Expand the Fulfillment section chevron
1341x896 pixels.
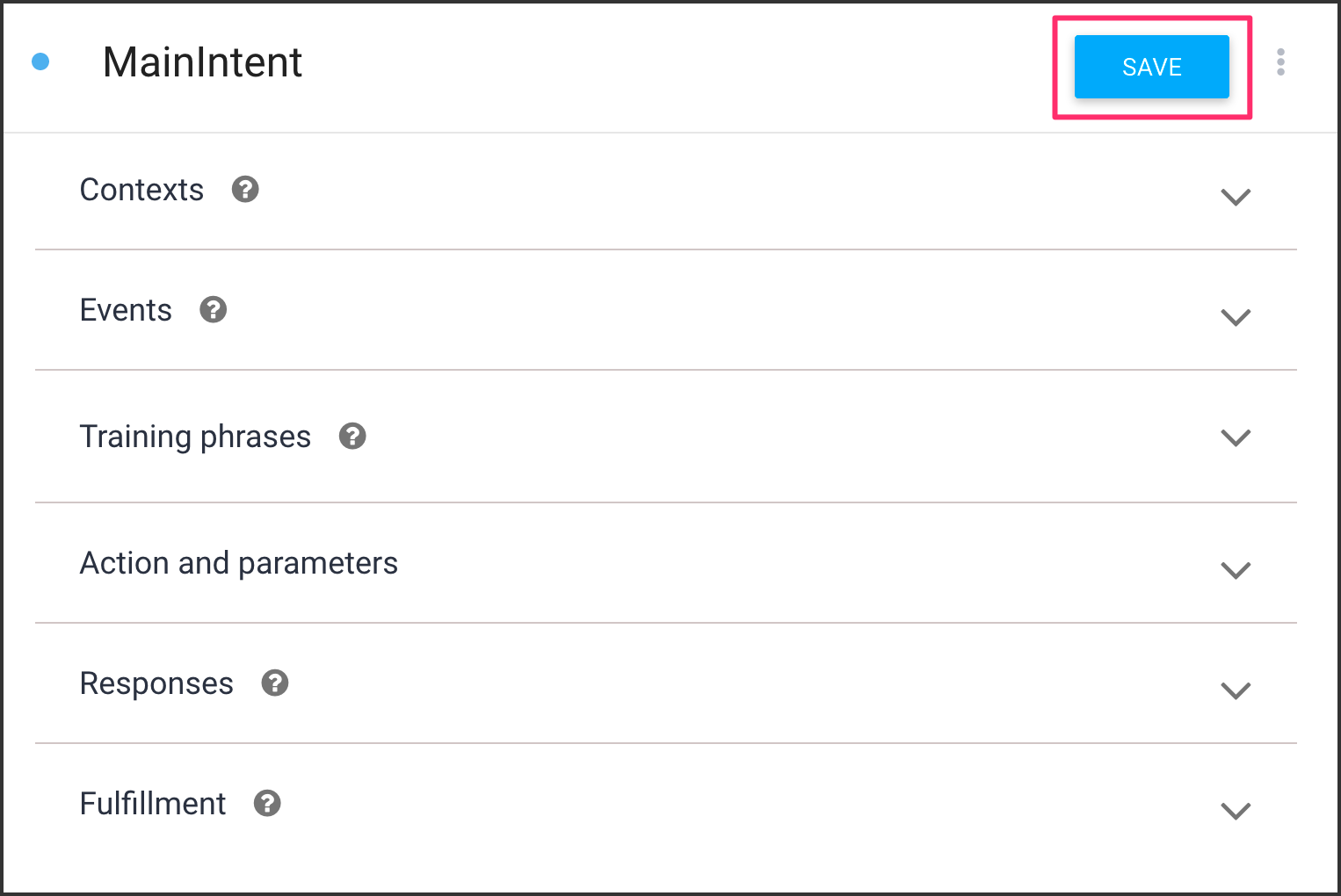point(1236,811)
